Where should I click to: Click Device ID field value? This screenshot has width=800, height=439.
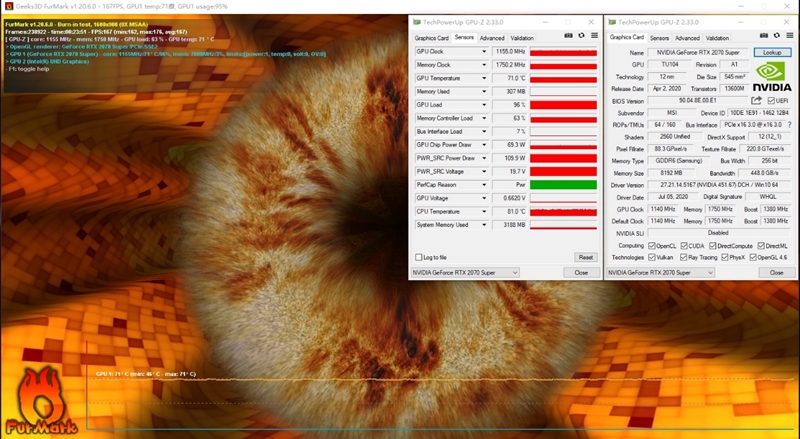[759, 113]
